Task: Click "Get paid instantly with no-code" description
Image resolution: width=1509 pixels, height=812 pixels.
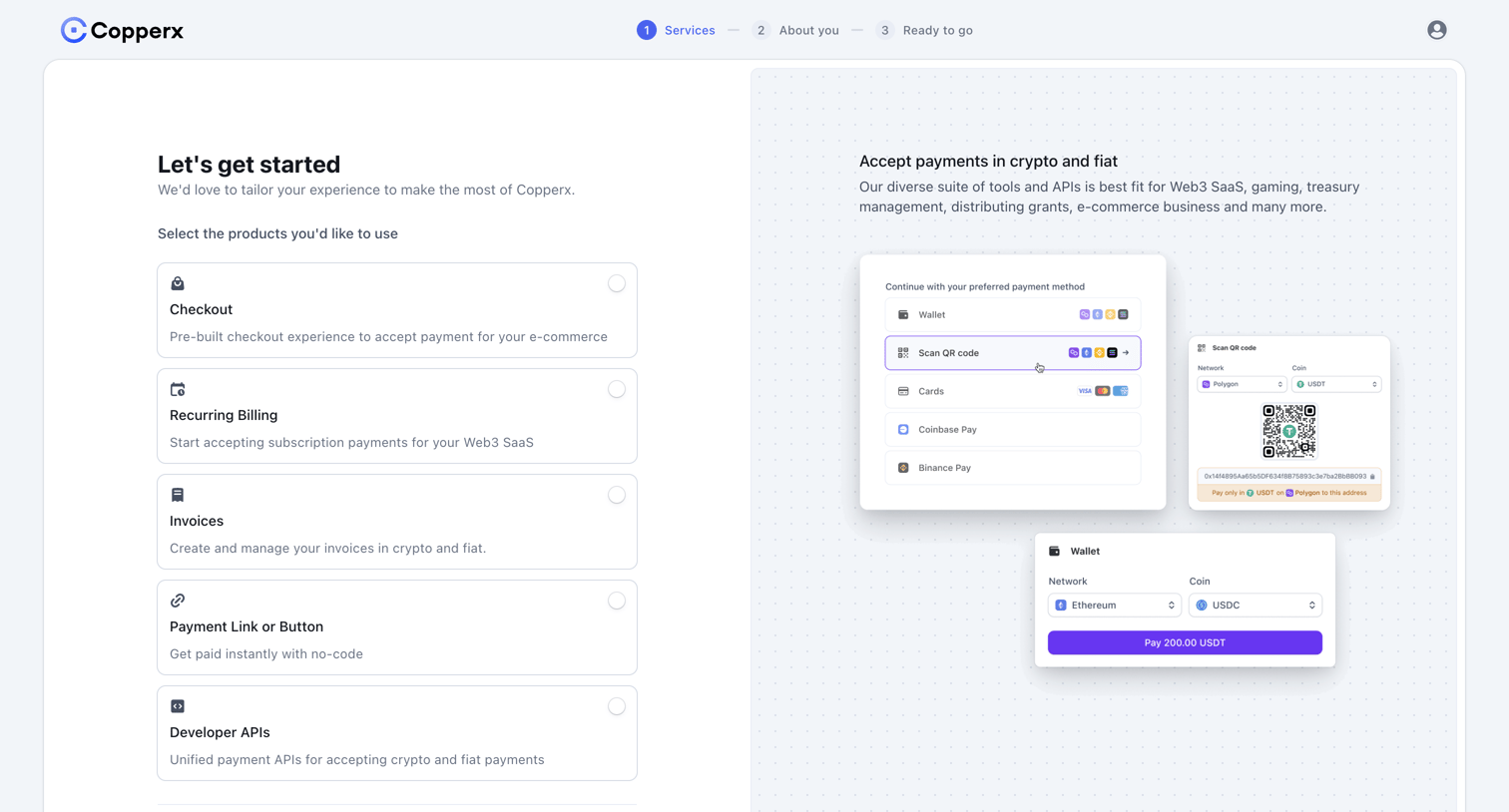Action: [266, 654]
